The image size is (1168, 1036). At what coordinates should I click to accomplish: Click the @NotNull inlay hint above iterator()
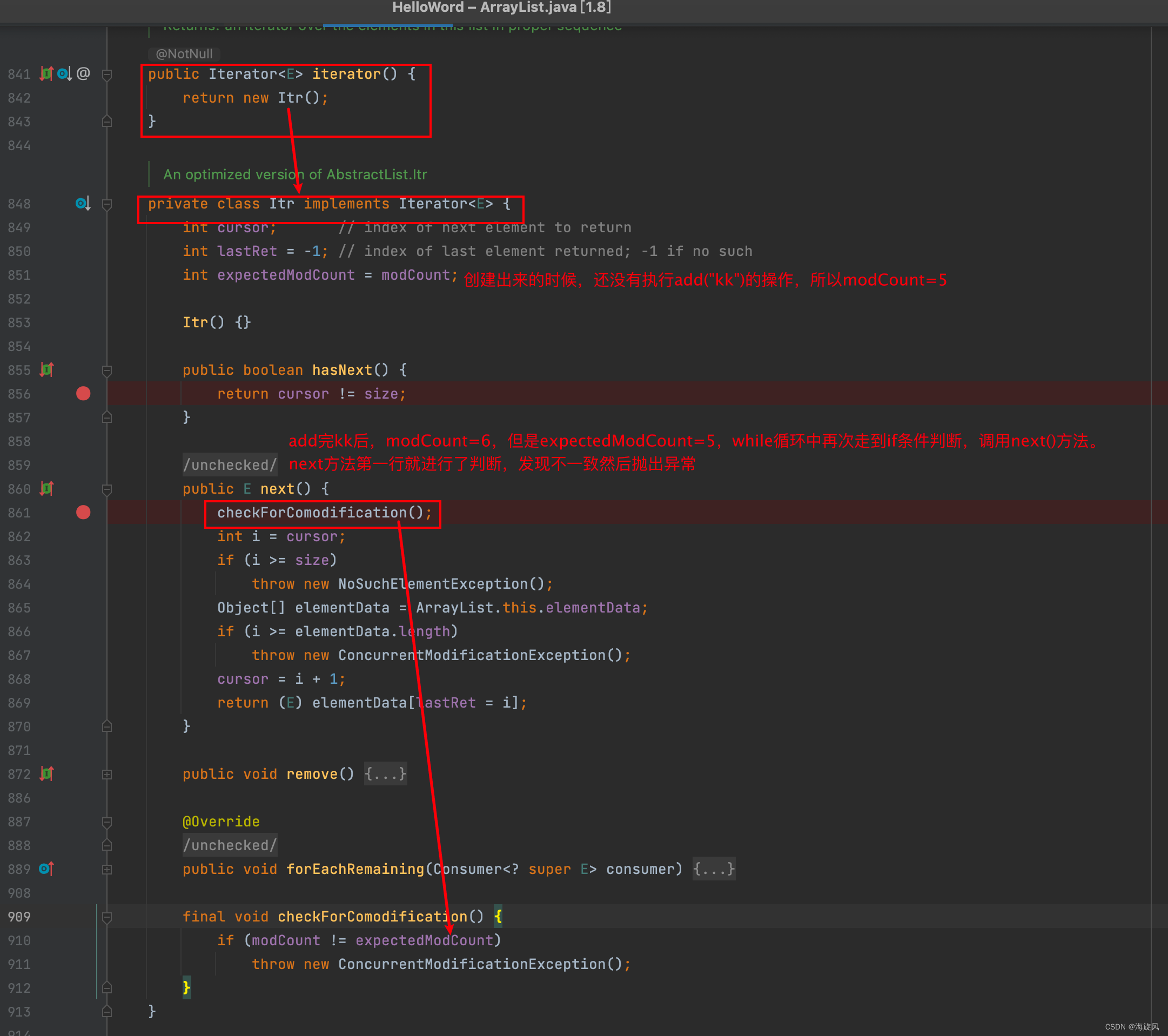click(184, 53)
